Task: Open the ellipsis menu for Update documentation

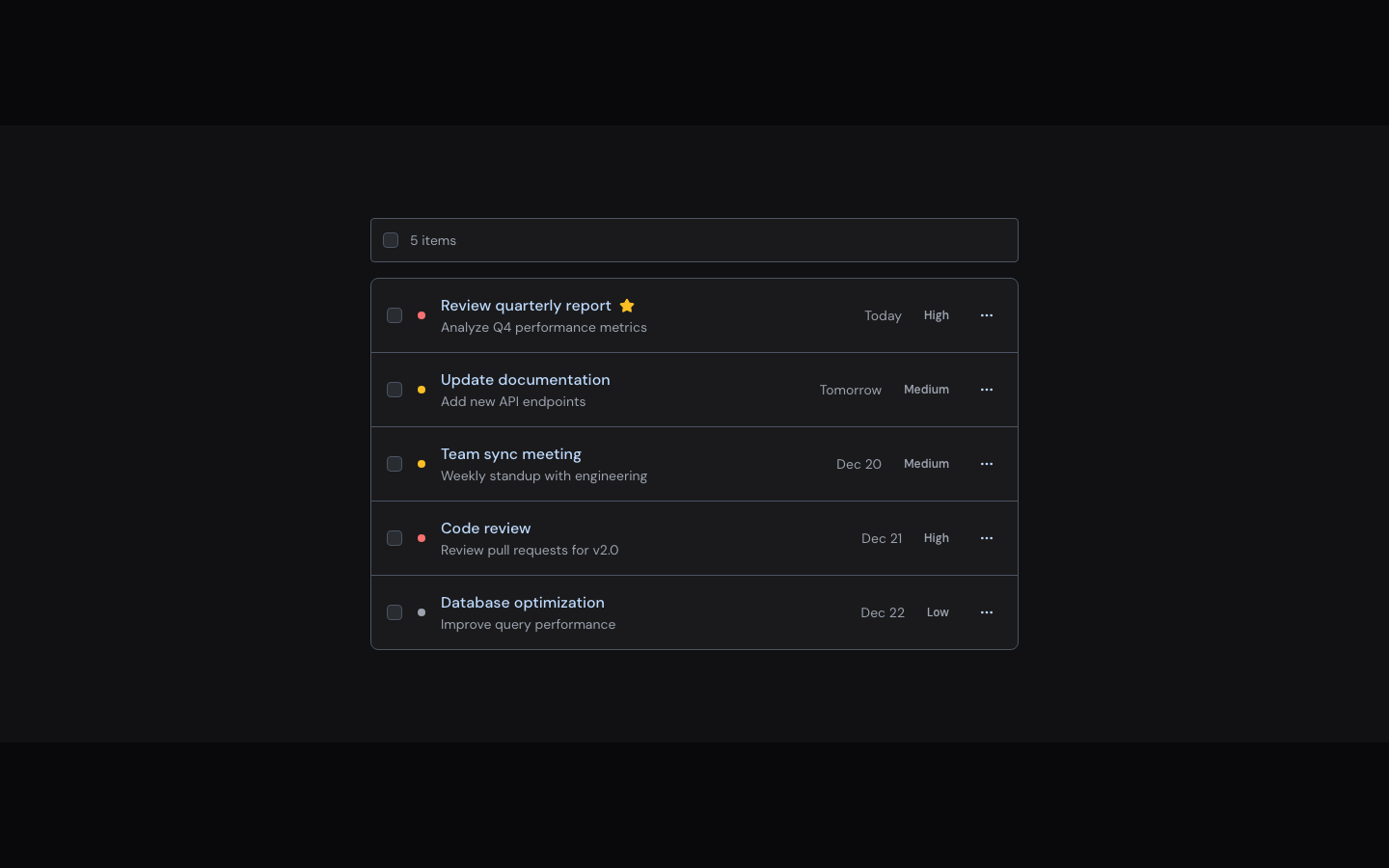Action: (987, 390)
